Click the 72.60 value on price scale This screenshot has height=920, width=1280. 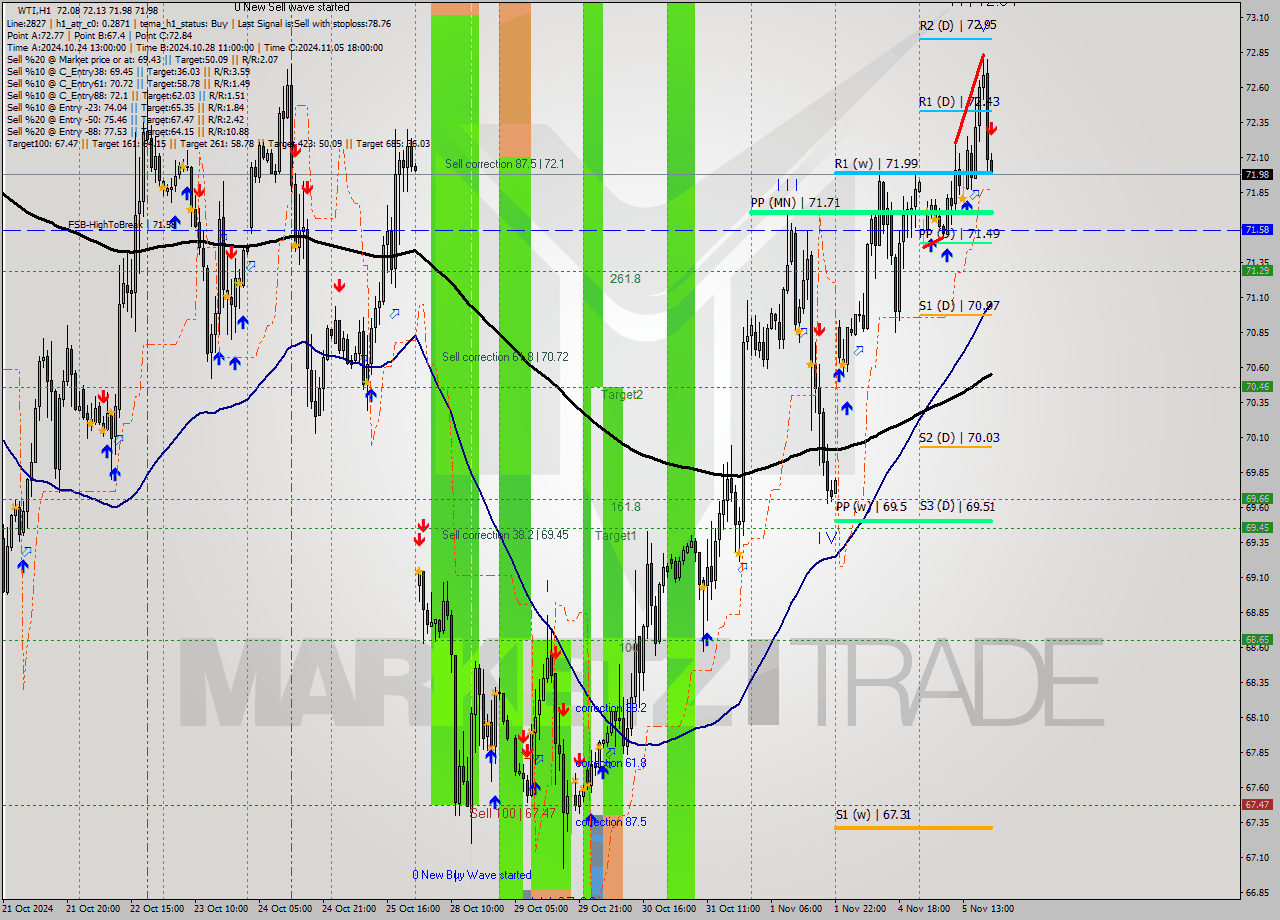(x=1258, y=88)
